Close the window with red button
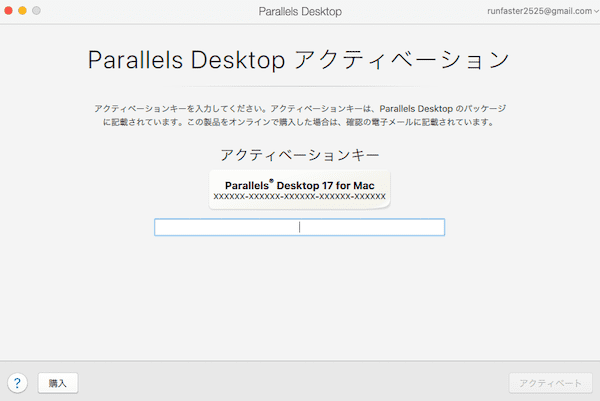Screen dimensions: 600x401 8,11
